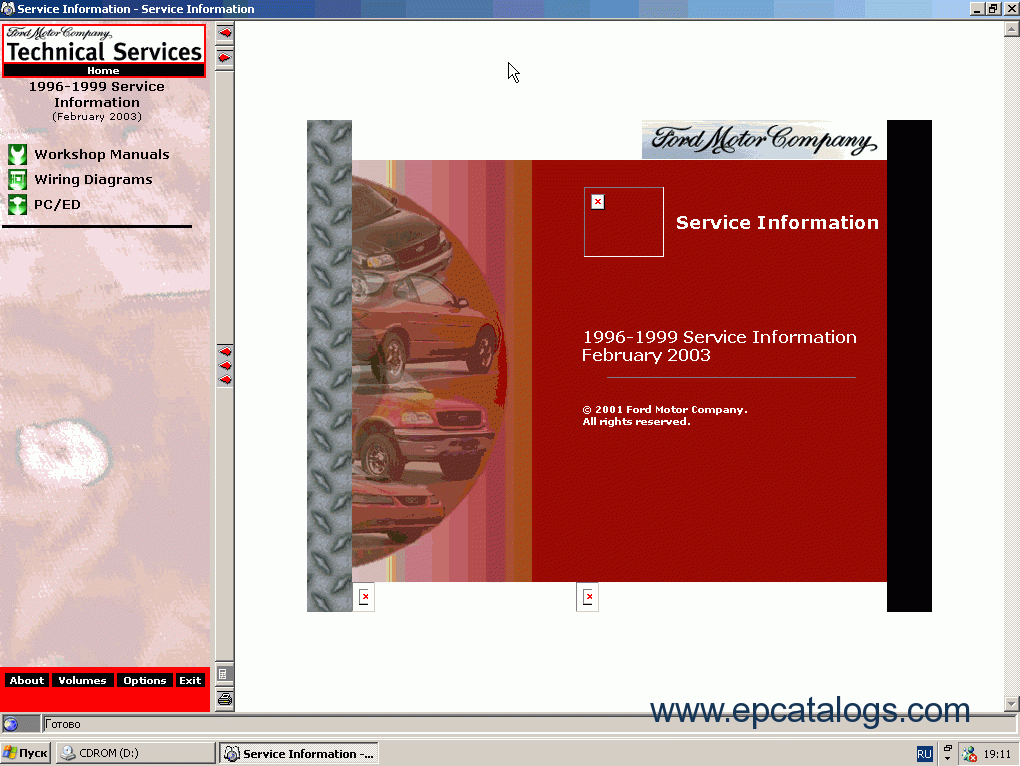Click the copyright 2001 Ford Motor Company text
Viewport: 1020px width, 766px height.
click(x=664, y=416)
